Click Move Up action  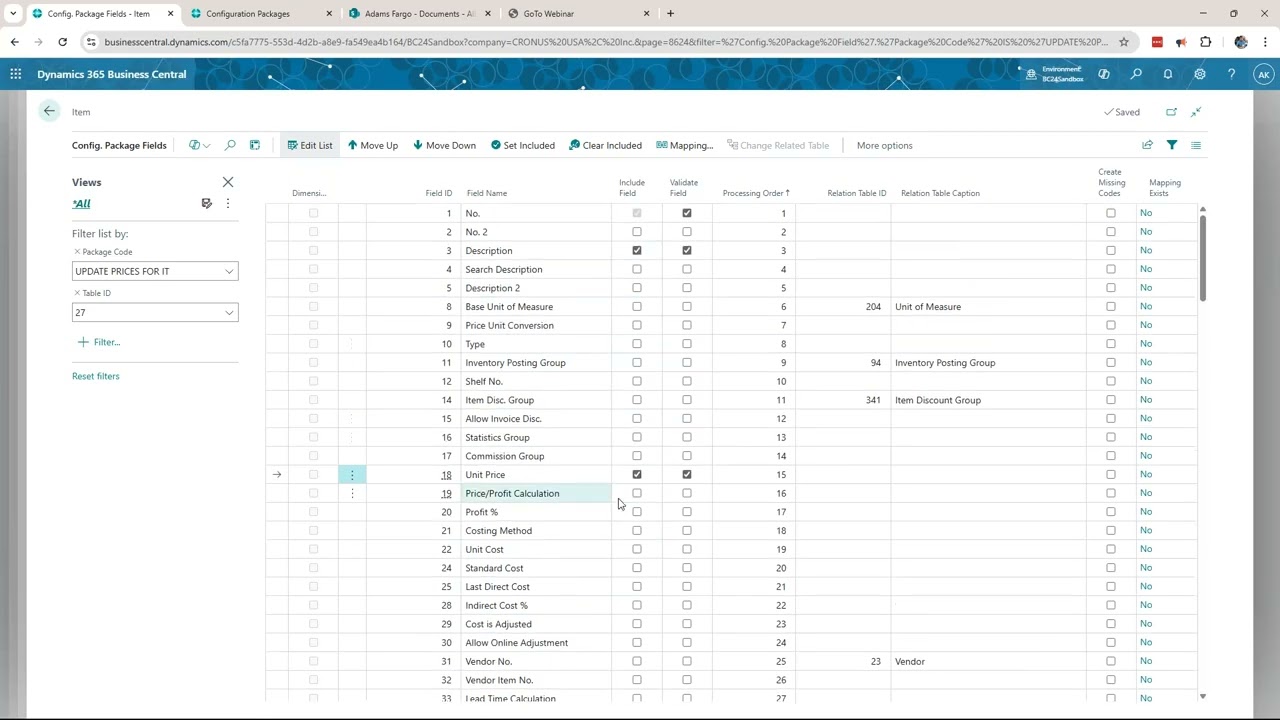point(373,145)
